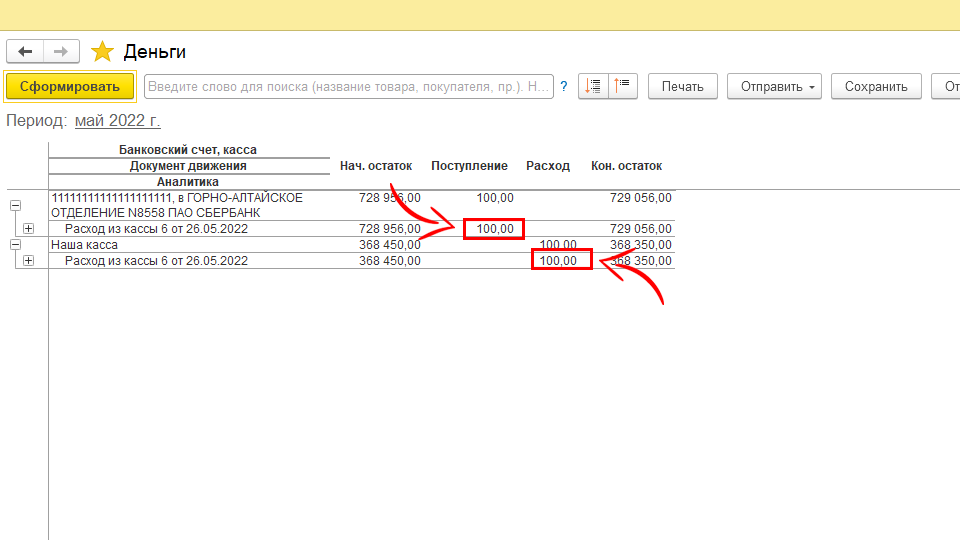
Task: Click the search help question mark
Action: coord(564,86)
